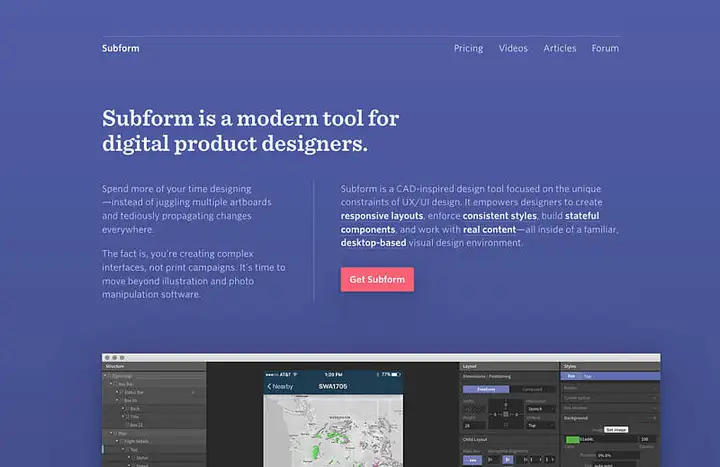
Task: Click the SWA1705 title in phone preview
Action: click(332, 387)
